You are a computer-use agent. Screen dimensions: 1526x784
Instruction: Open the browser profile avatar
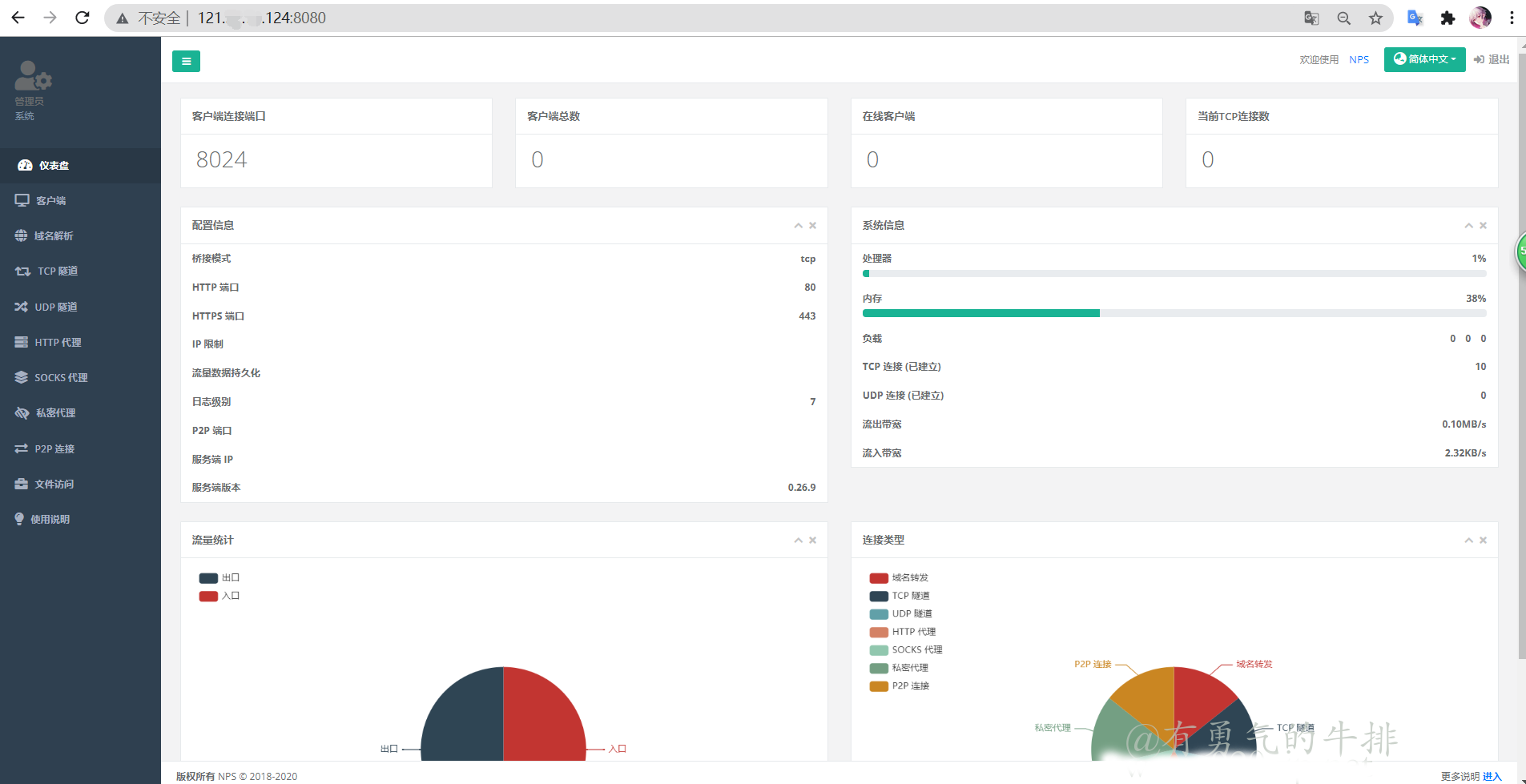tap(1480, 18)
